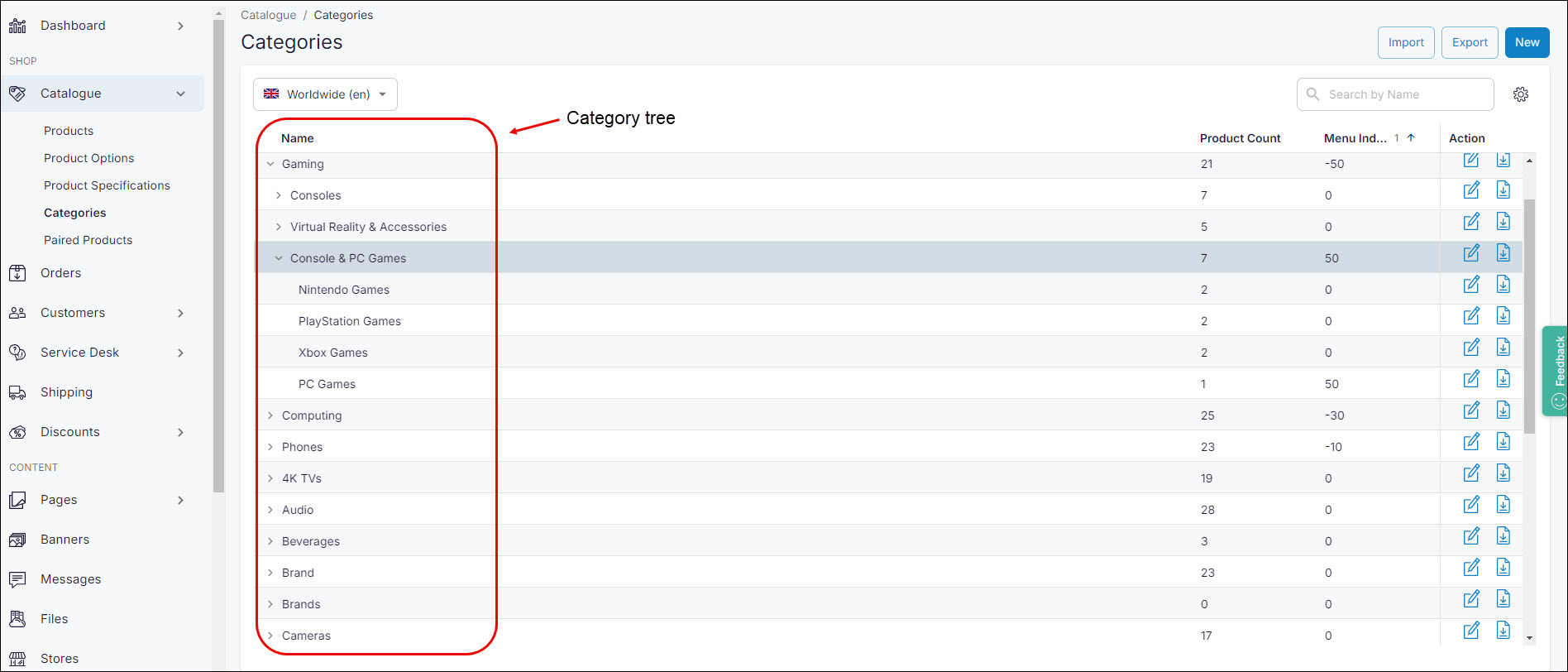Viewport: 1568px width, 672px height.
Task: Open the Orders section icon in sidebar
Action: click(18, 272)
